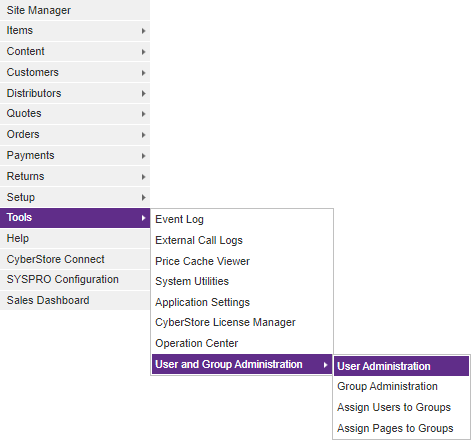Open SYSPRO Configuration
This screenshot has width=471, height=440.
(75, 280)
